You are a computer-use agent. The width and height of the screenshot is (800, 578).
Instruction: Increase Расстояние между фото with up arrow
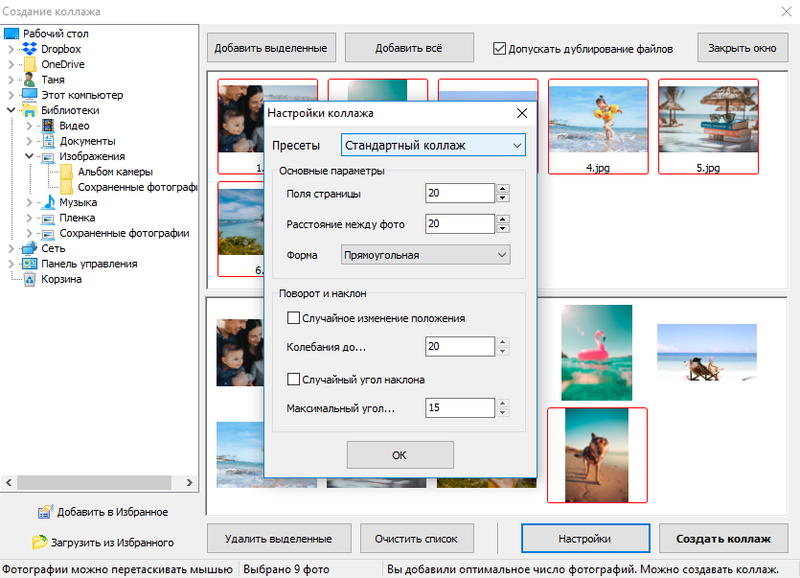(503, 219)
